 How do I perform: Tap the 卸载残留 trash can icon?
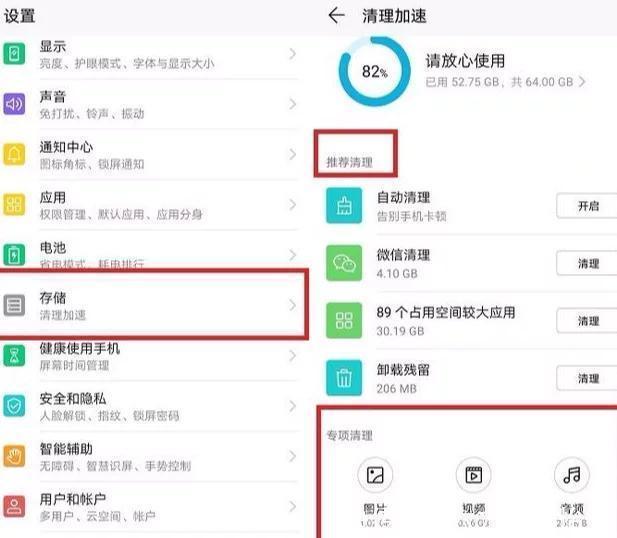click(344, 378)
